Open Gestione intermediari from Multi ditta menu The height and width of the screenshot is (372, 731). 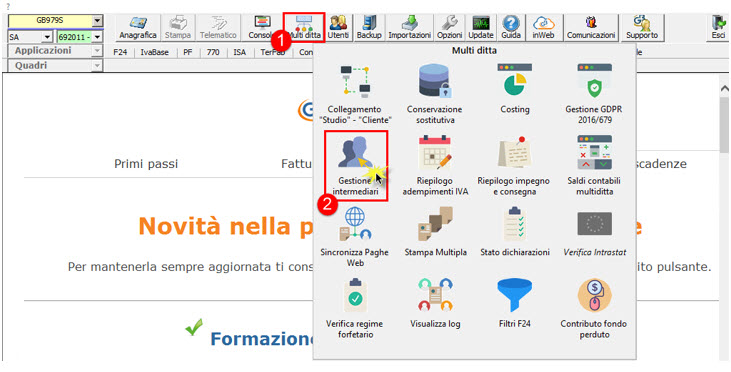tap(357, 165)
